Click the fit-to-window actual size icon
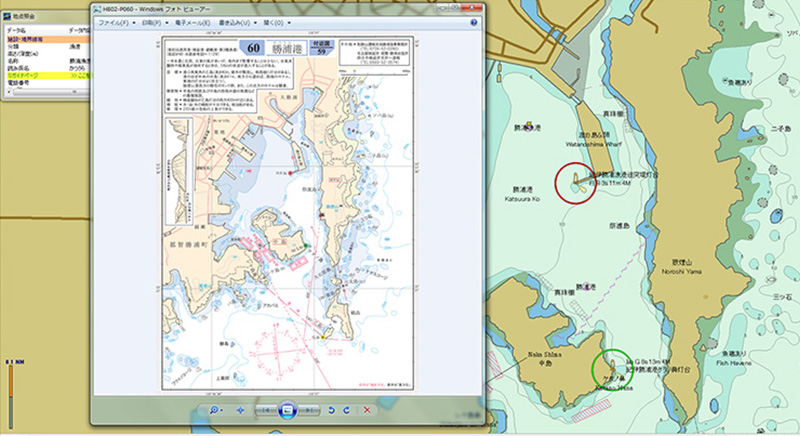The width and height of the screenshot is (800, 436). click(240, 410)
